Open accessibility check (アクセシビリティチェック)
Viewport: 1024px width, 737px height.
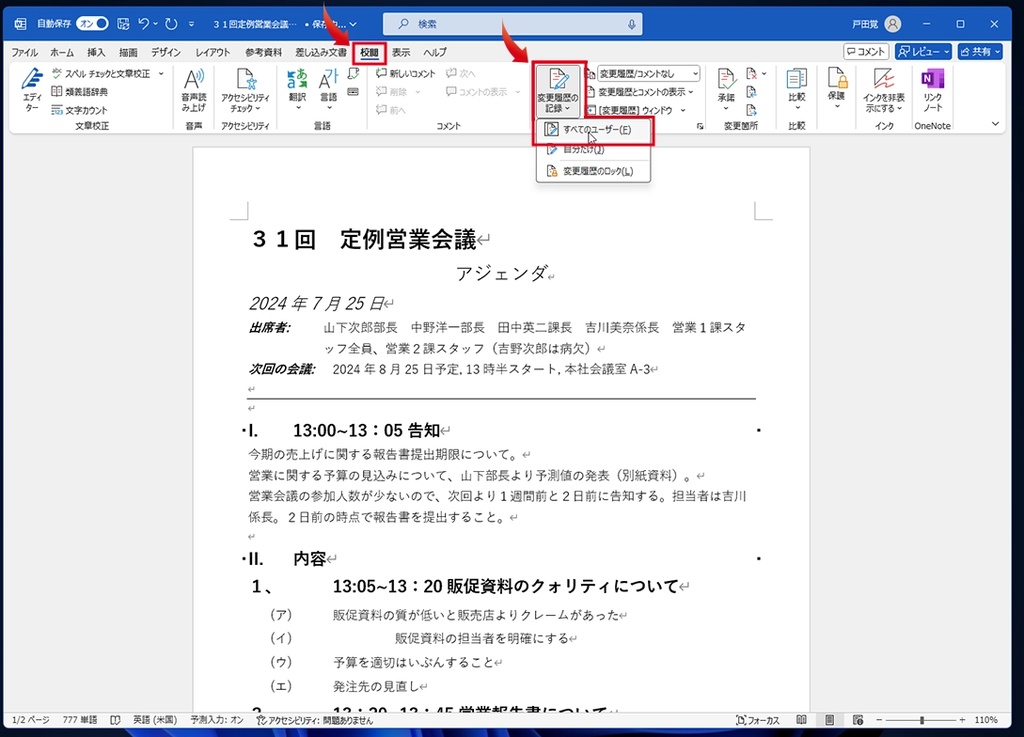pos(245,89)
